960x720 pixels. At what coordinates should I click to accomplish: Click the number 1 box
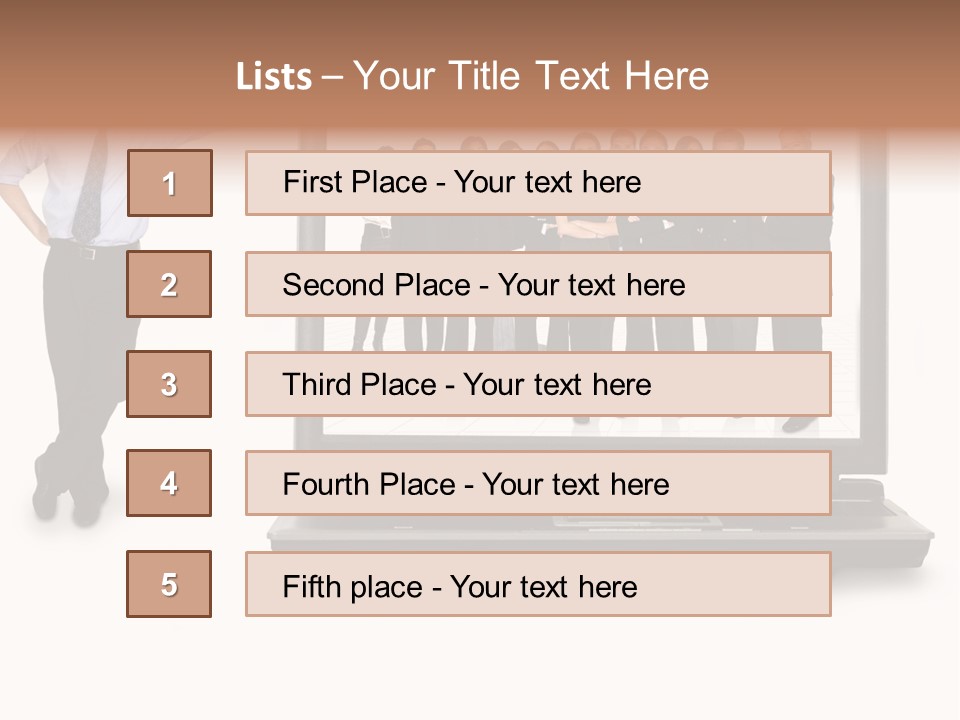[x=169, y=183]
